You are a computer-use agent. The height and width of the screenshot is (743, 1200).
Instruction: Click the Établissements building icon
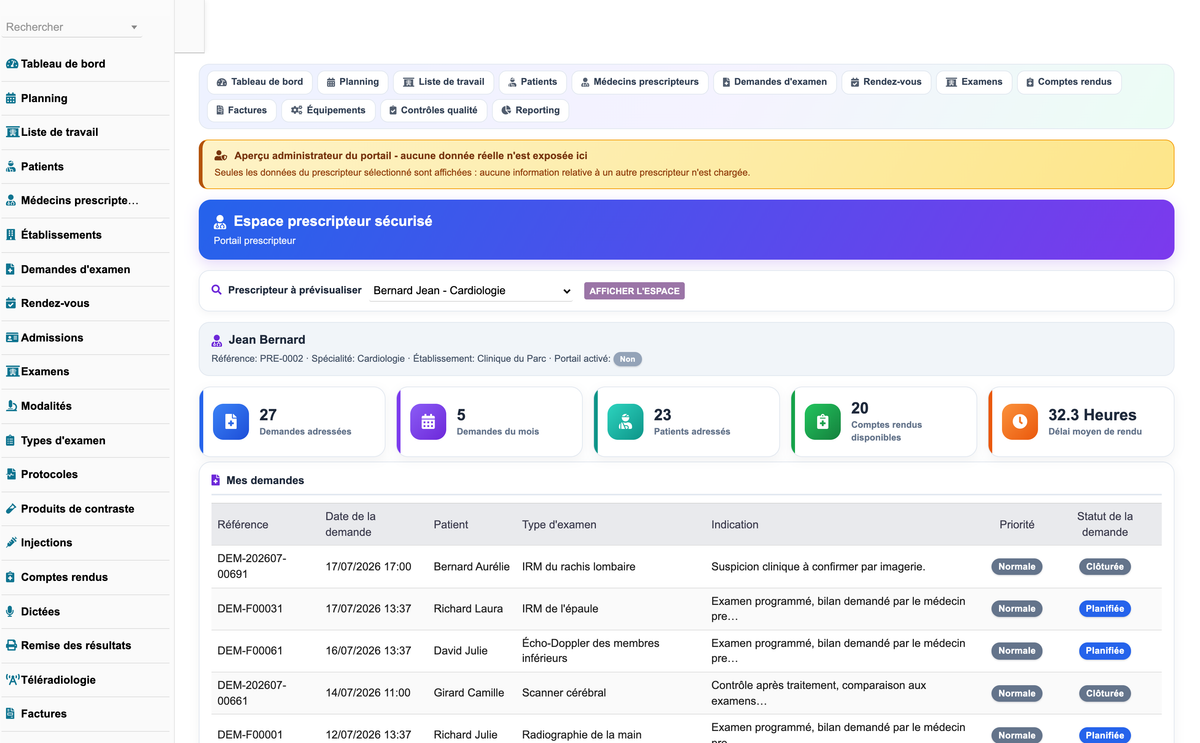pos(11,235)
